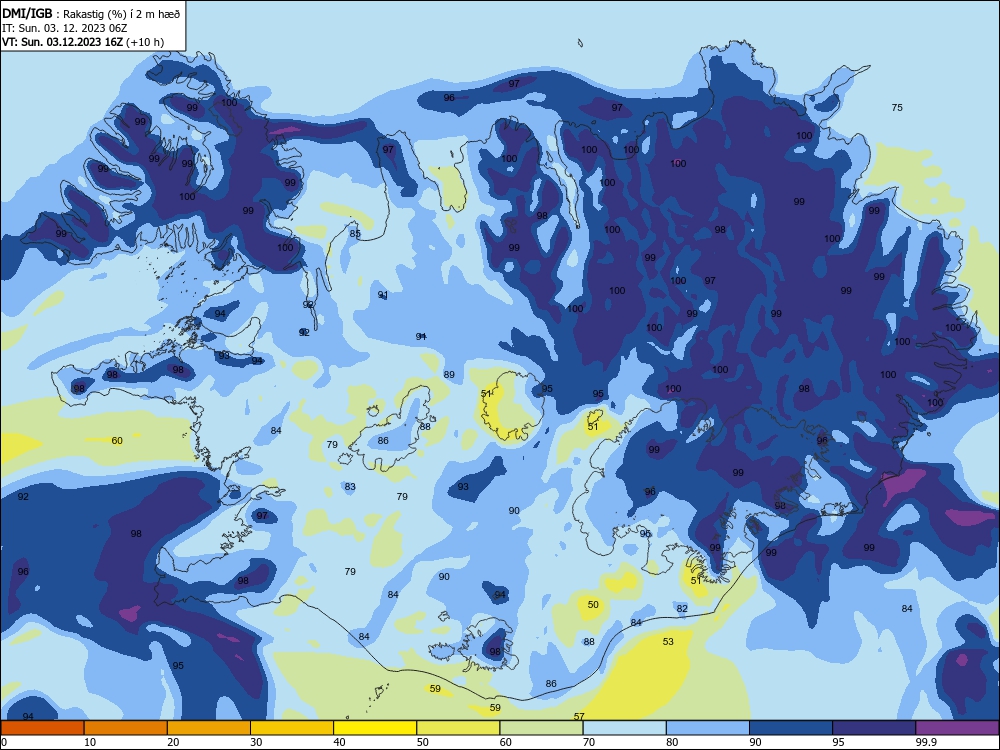Image resolution: width=1000 pixels, height=750 pixels.
Task: Select the legend tick label '99.9'
Action: [926, 742]
